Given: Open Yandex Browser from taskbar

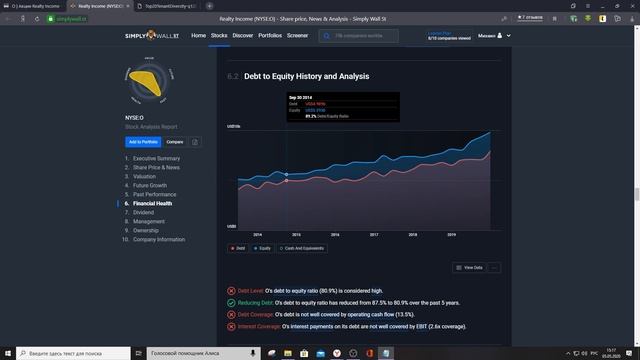Looking at the screenshot, I should point(337,353).
